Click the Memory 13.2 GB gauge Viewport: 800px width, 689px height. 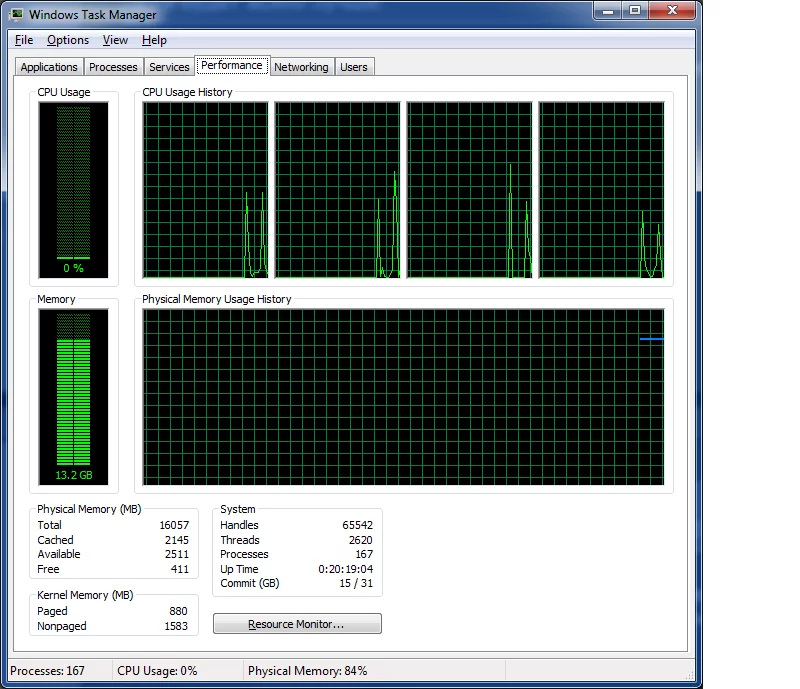point(73,397)
